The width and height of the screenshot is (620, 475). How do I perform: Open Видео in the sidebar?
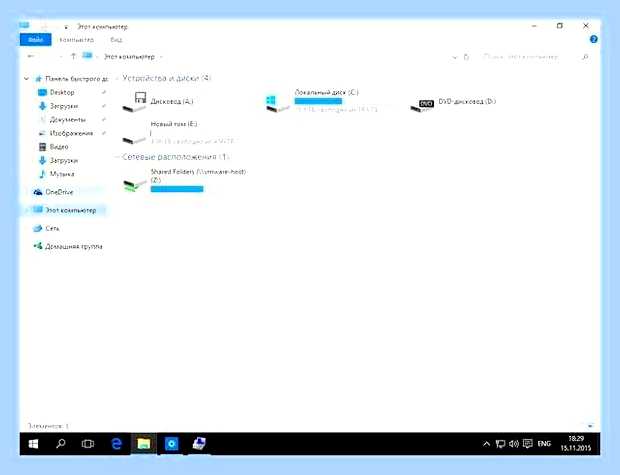click(x=59, y=147)
